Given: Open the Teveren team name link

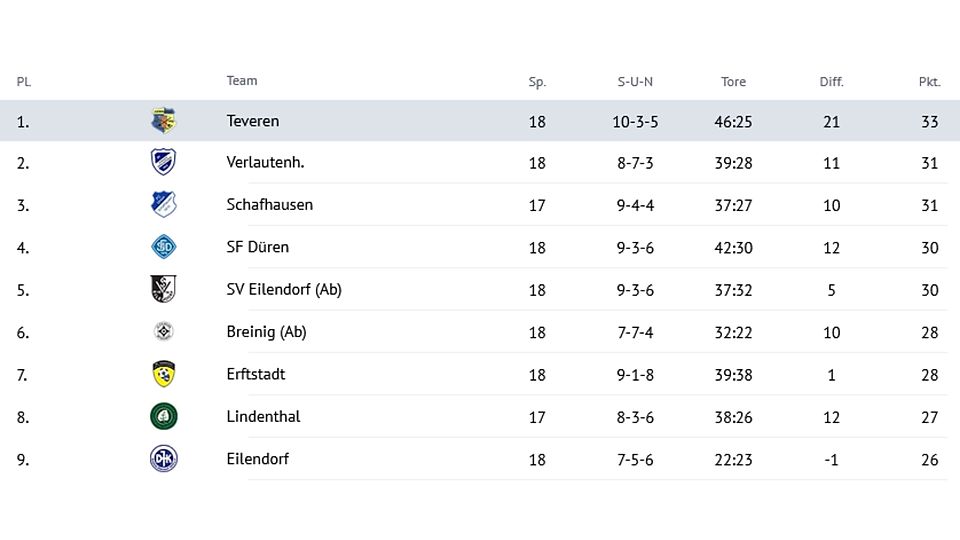Looking at the screenshot, I should point(253,121).
